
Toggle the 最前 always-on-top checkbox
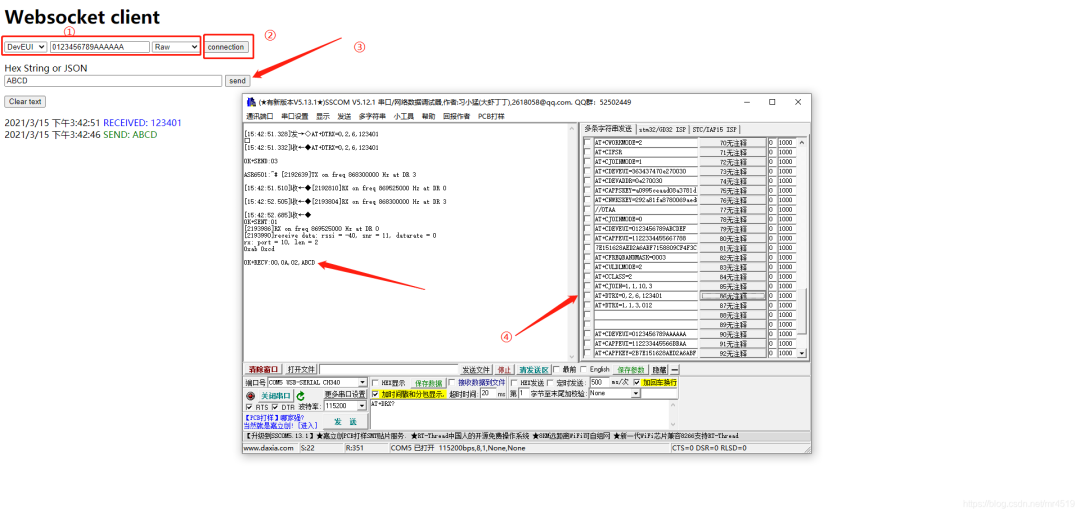pyautogui.click(x=556, y=370)
